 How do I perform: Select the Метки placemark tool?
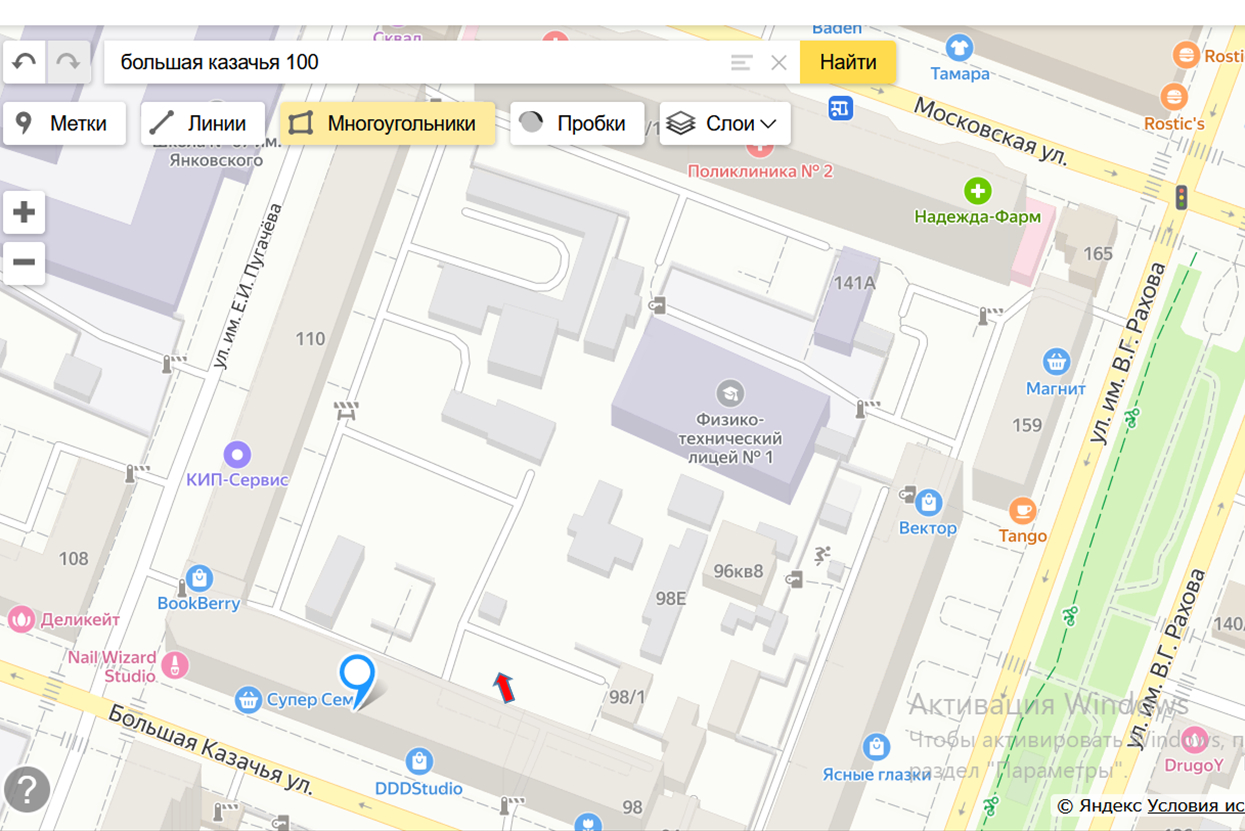tap(64, 124)
